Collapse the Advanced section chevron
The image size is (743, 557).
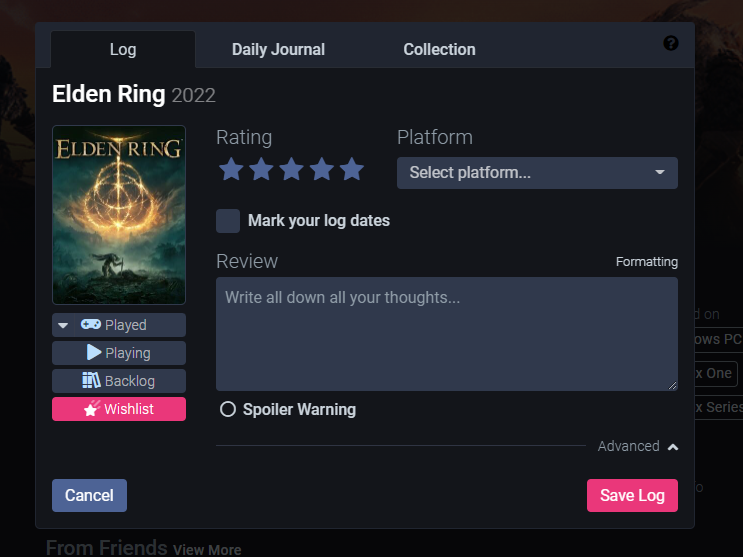point(673,447)
